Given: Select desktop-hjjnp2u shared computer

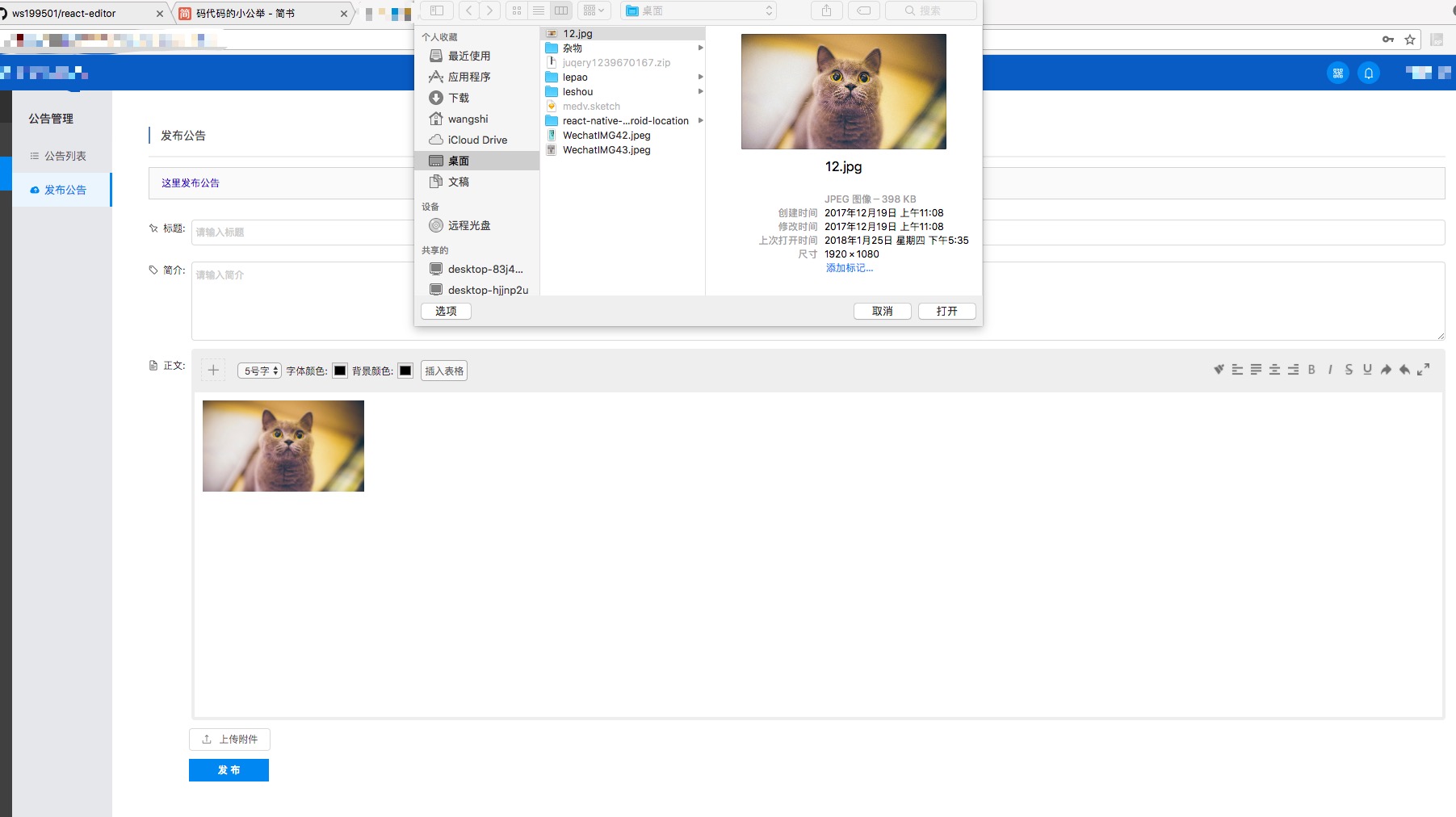Looking at the screenshot, I should click(x=476, y=290).
